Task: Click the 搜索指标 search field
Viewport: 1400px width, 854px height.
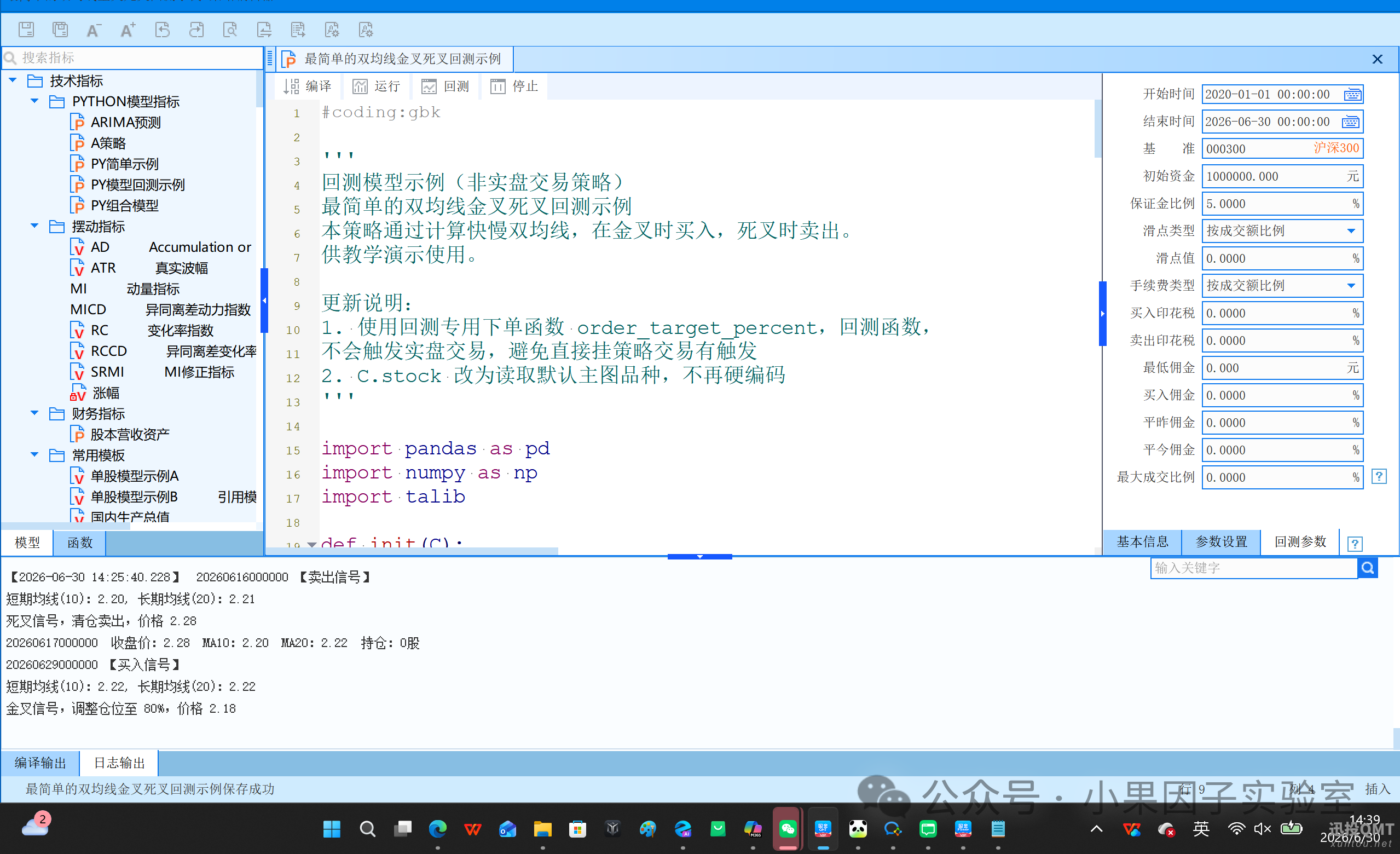Action: tap(133, 58)
